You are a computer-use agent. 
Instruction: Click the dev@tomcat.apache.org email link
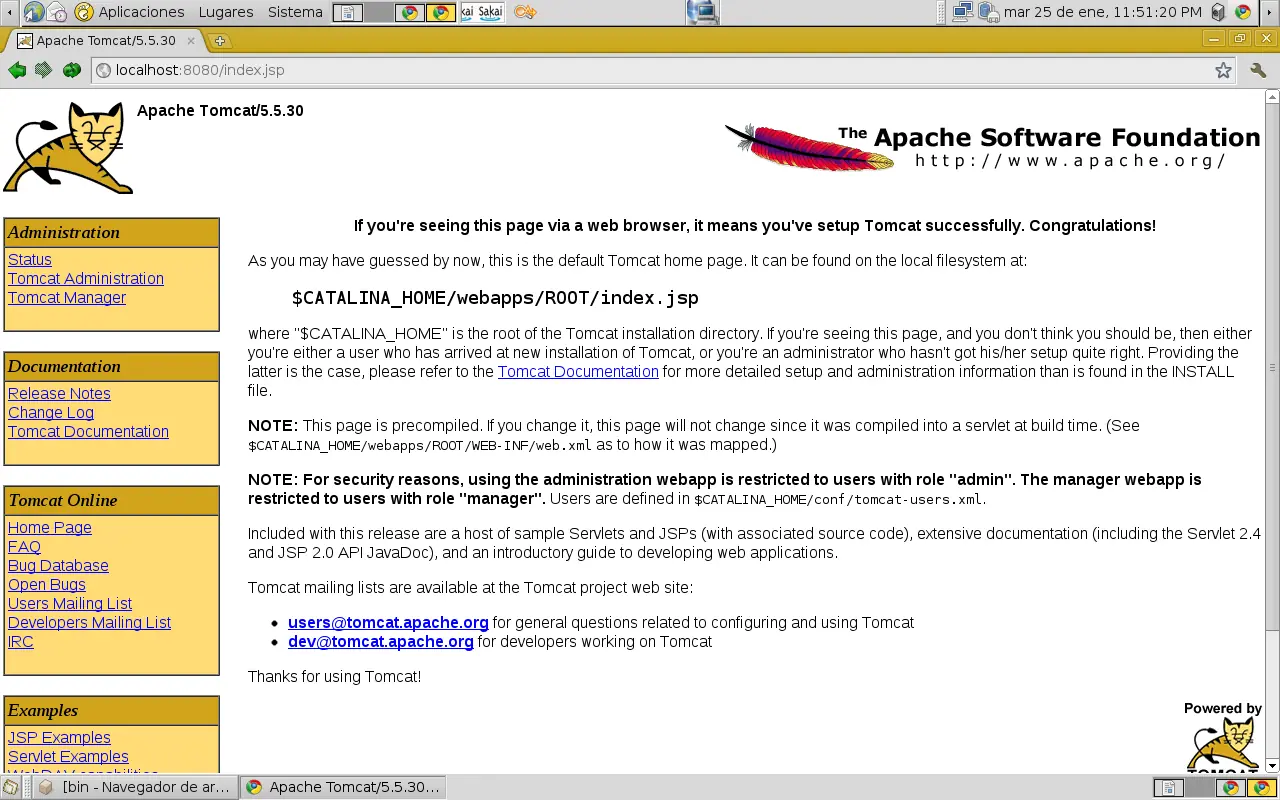pyautogui.click(x=381, y=641)
